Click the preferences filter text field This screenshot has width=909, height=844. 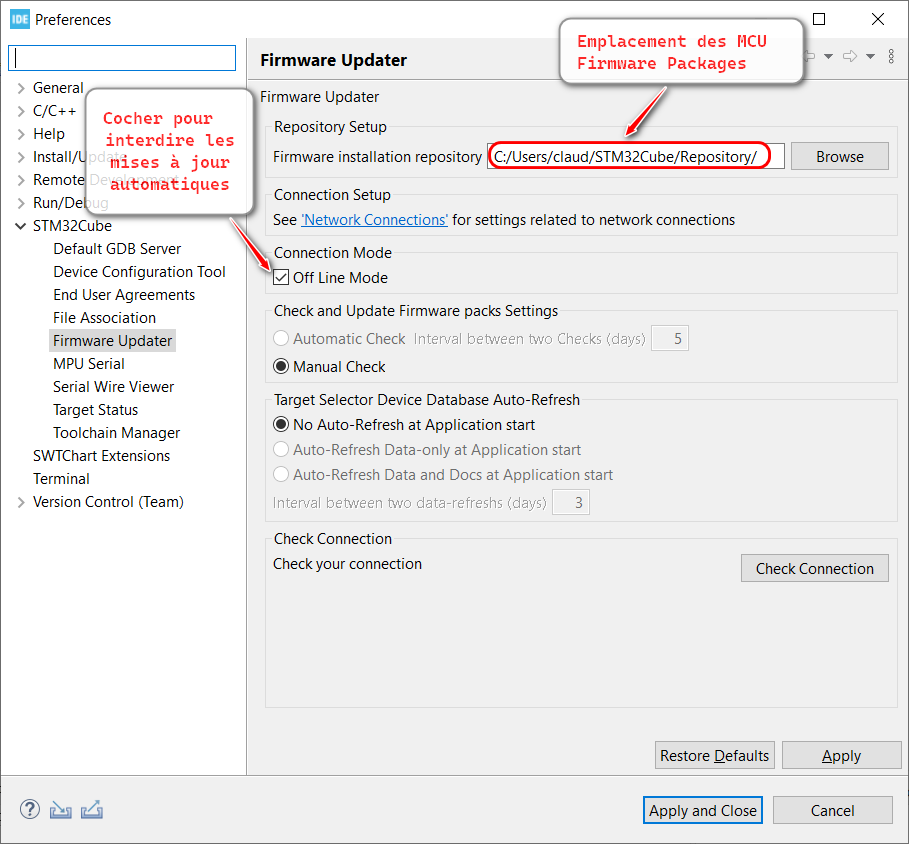click(x=122, y=58)
